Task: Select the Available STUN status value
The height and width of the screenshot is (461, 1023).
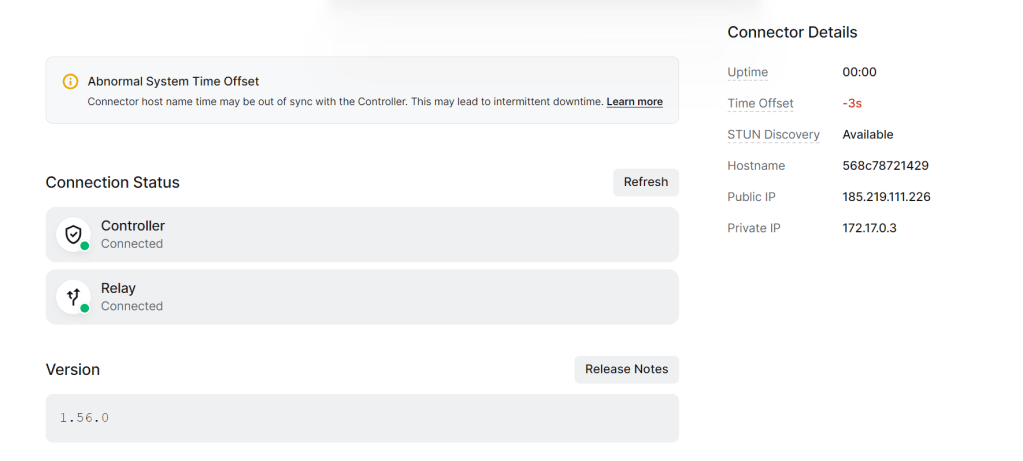Action: click(868, 135)
